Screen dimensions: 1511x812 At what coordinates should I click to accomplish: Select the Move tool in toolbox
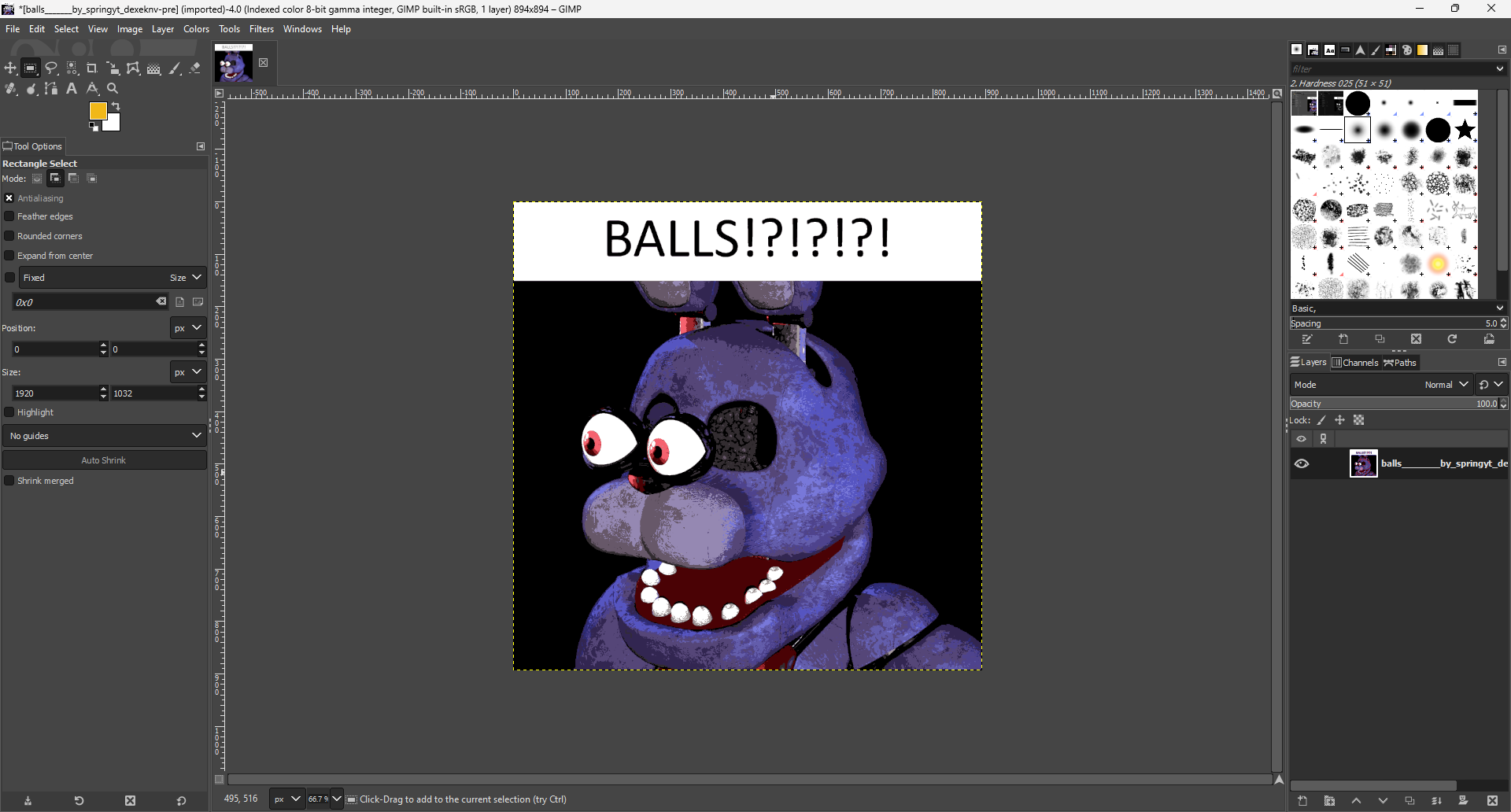tap(10, 68)
